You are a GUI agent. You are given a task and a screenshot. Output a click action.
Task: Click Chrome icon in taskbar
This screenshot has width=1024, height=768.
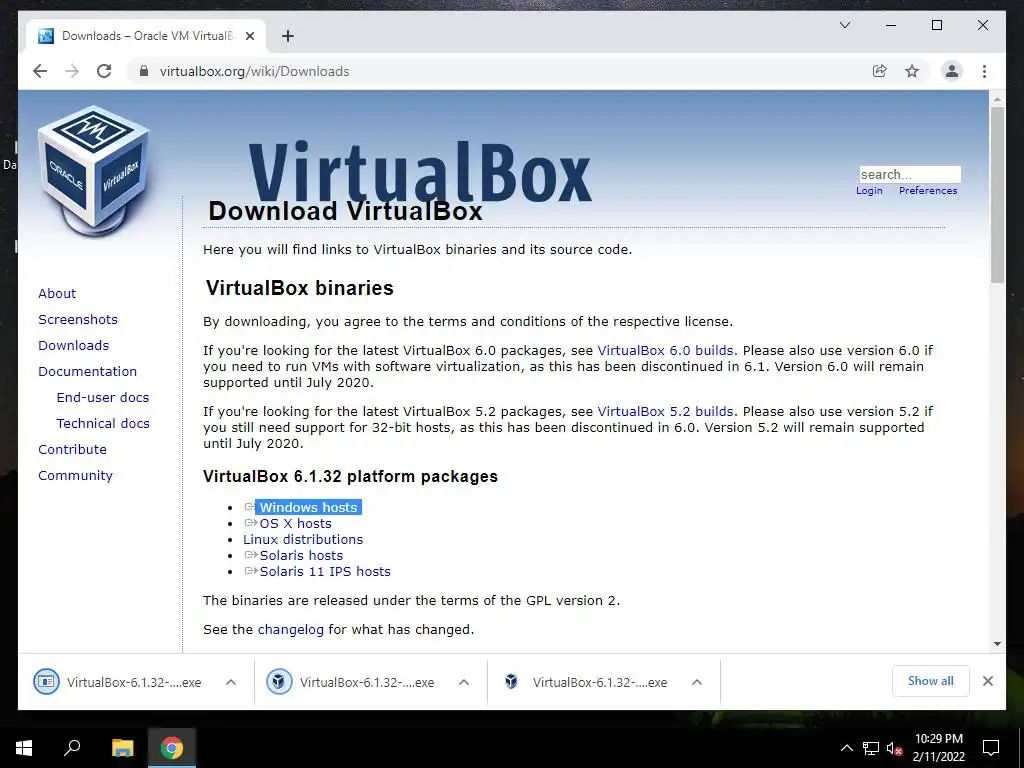pyautogui.click(x=172, y=748)
